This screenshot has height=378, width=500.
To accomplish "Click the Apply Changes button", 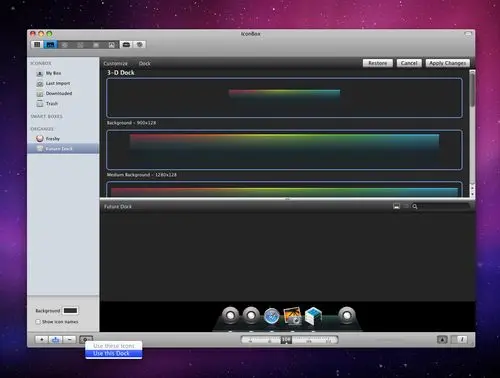I will [448, 63].
